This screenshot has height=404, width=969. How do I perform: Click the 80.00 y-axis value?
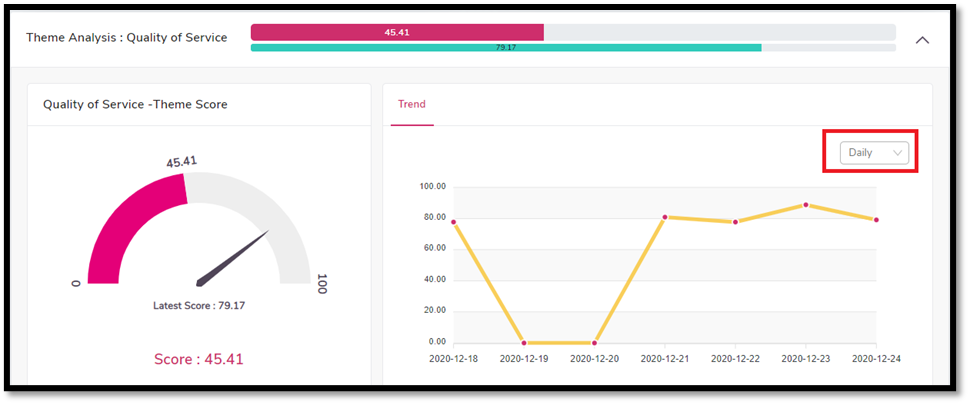(x=434, y=217)
